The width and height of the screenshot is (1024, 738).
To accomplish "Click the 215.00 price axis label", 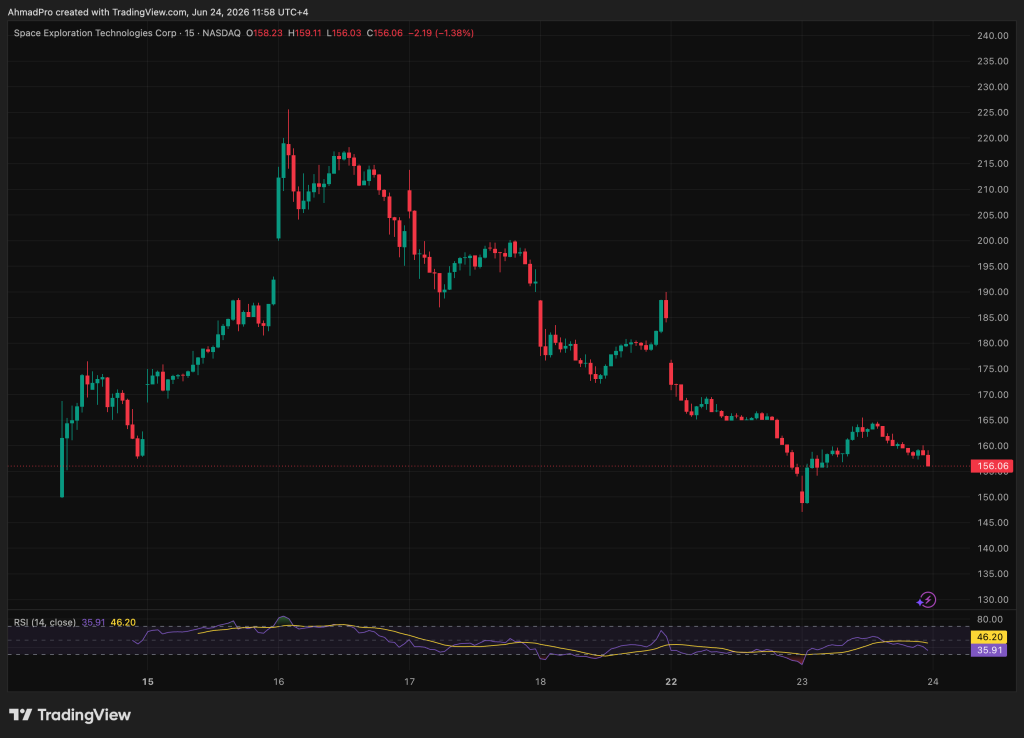I will tap(993, 164).
